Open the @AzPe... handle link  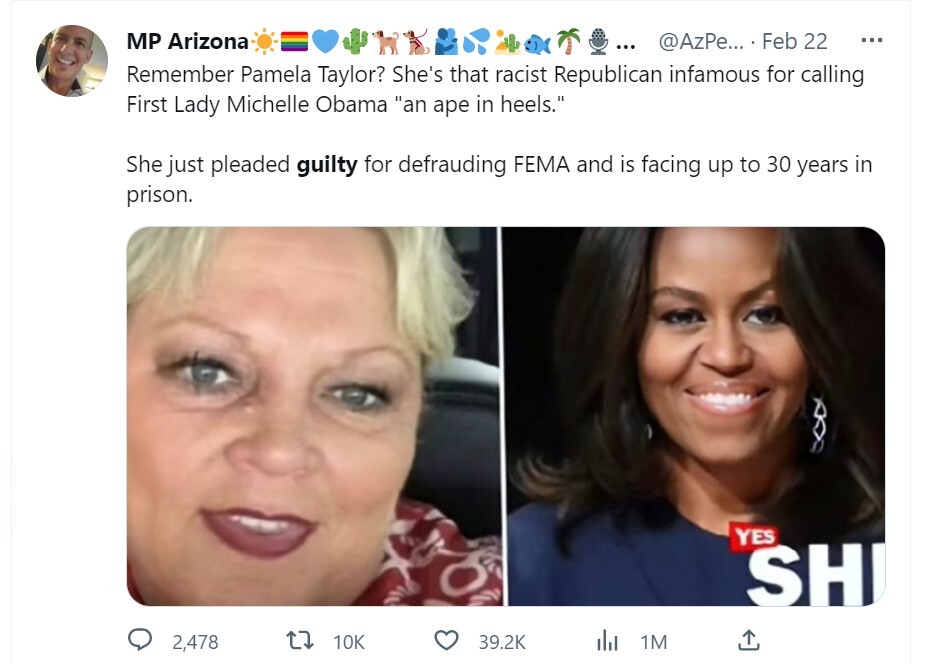pyautogui.click(x=701, y=41)
